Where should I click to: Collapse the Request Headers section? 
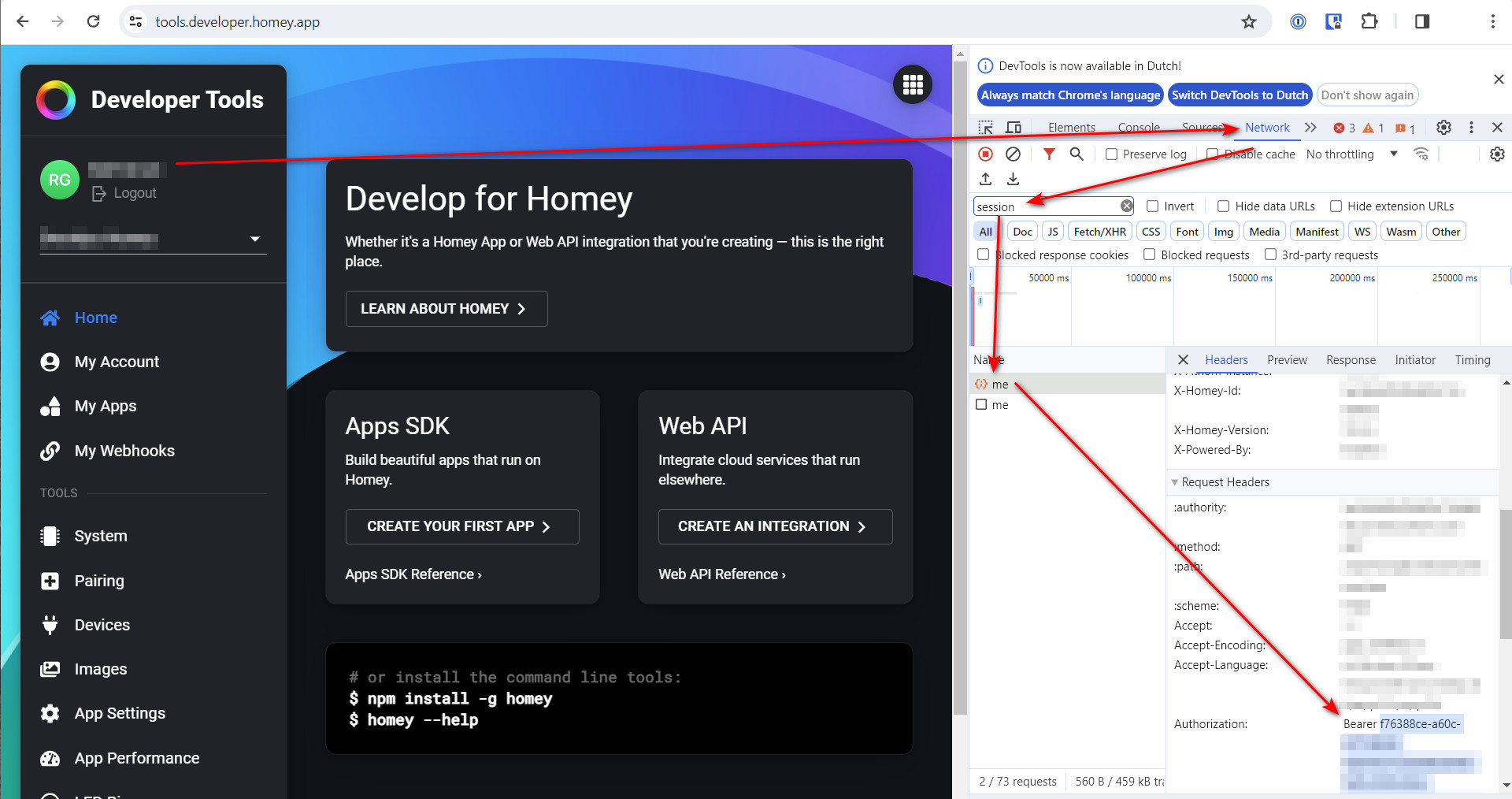point(1174,482)
